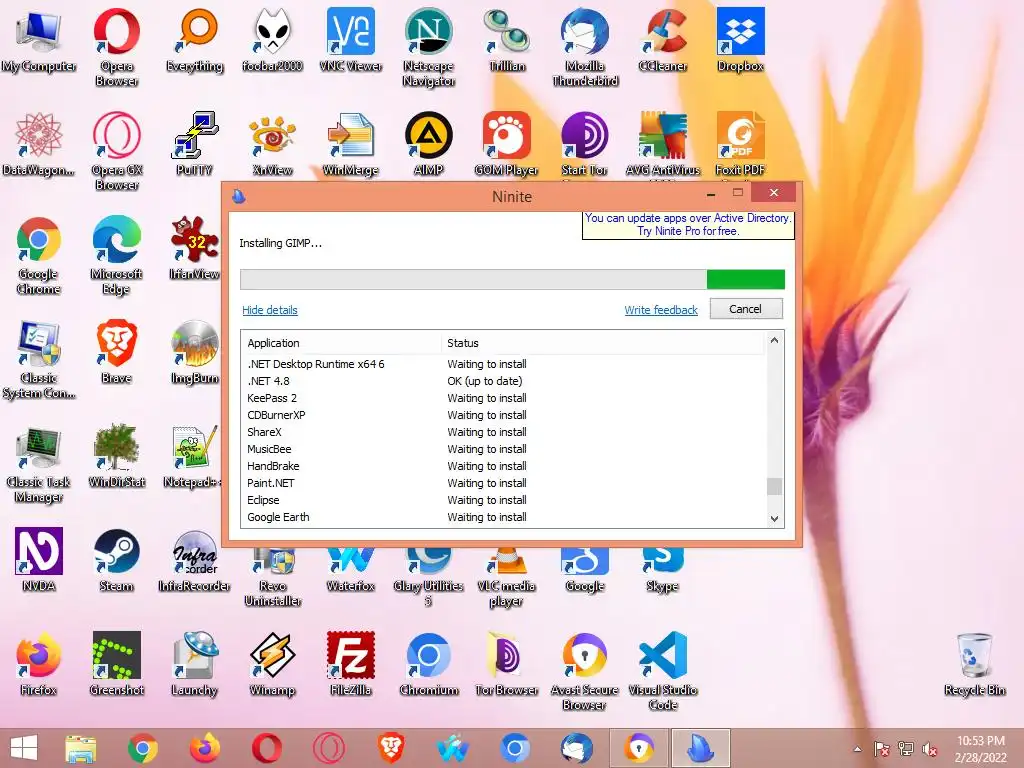Select the .NET 4.8 row
Image resolution: width=1024 pixels, height=768 pixels.
point(504,381)
